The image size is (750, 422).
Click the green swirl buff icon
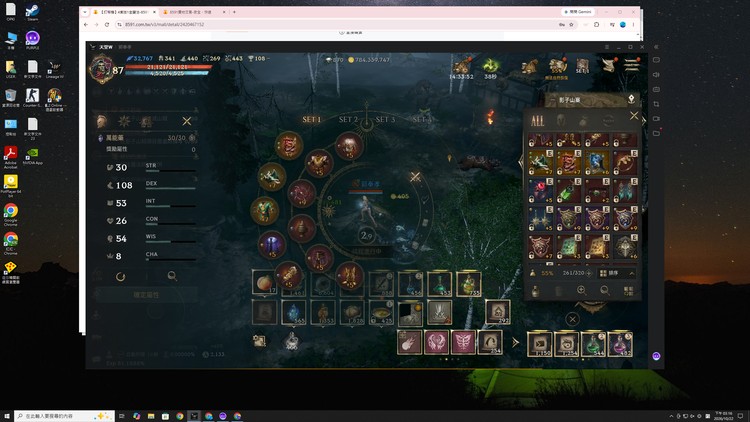(491, 67)
